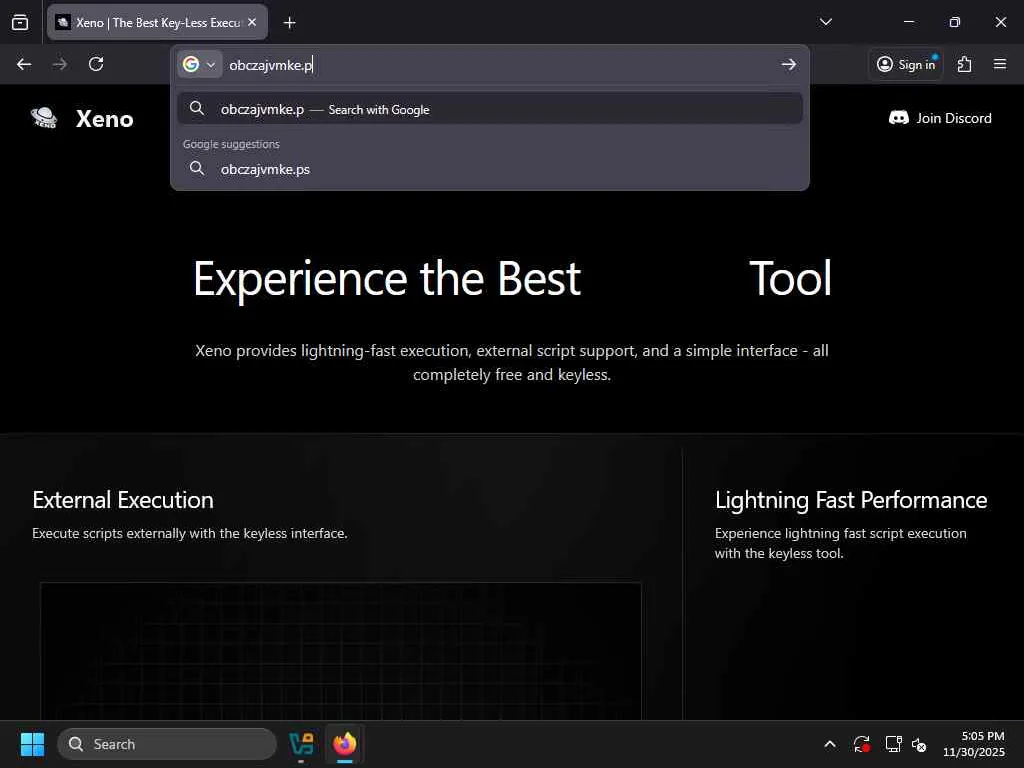Click the 'Google suggestions' label
Viewport: 1024px width, 768px height.
[x=231, y=144]
